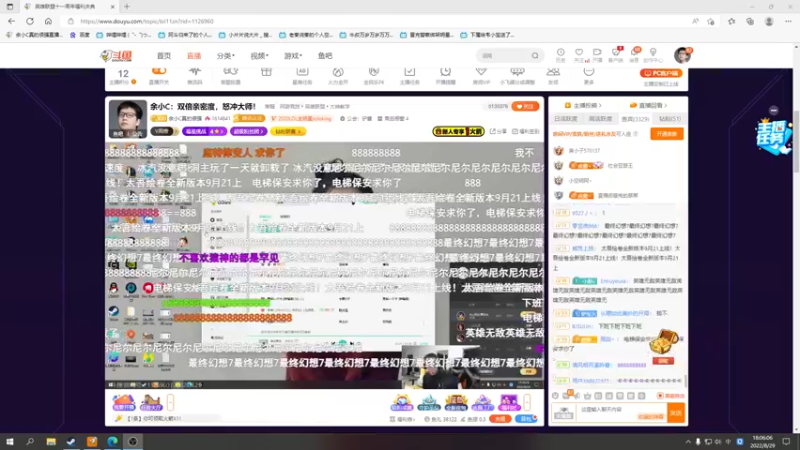Switch to the 周活跃度 tab
Viewport: 800px width, 450px height.
(600, 118)
